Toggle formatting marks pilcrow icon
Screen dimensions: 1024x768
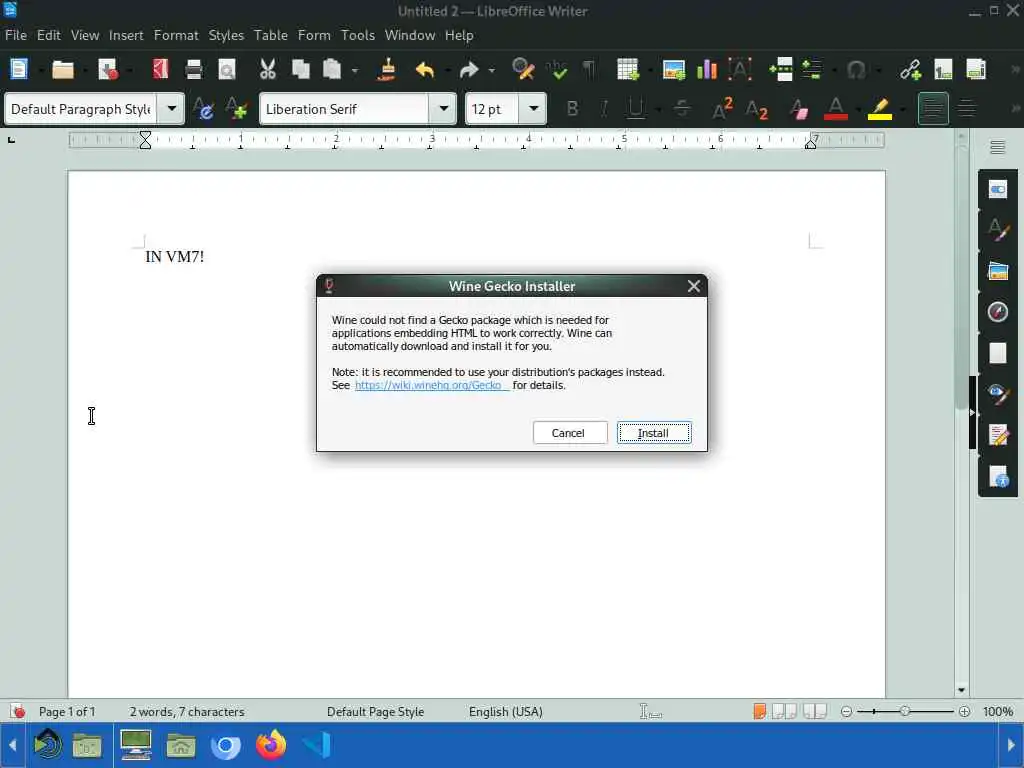pos(589,69)
